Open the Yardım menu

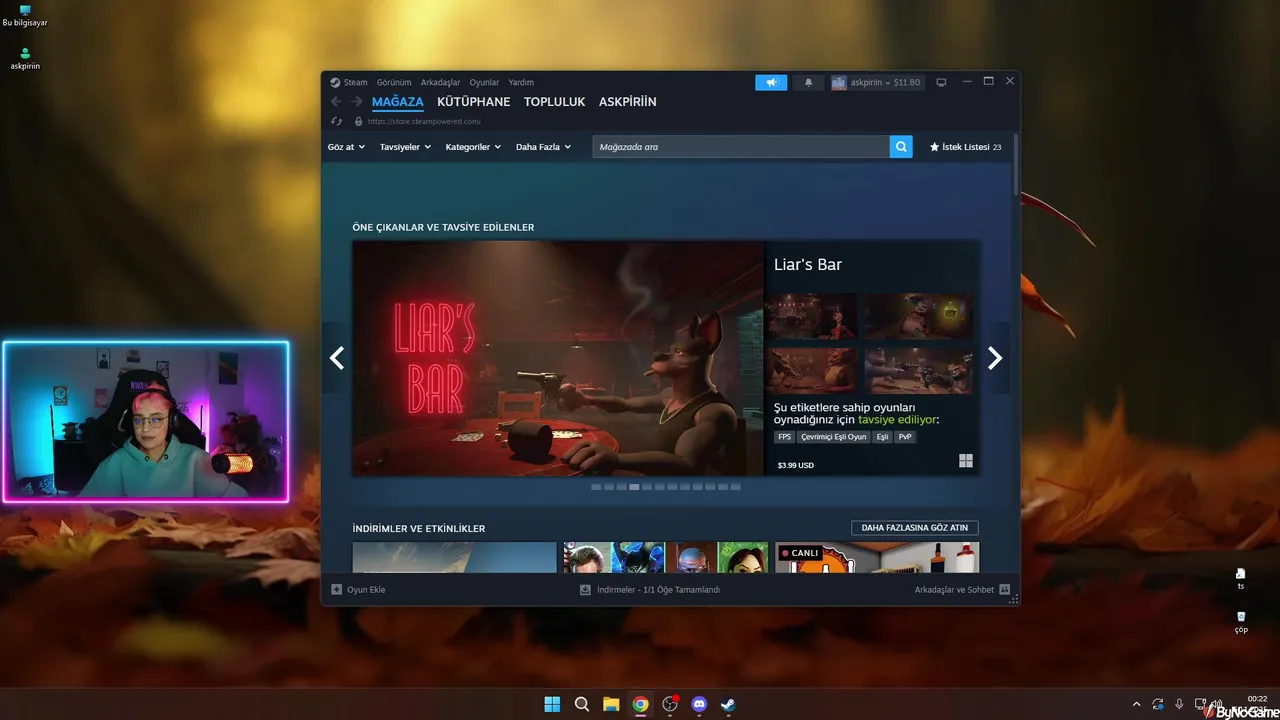521,82
